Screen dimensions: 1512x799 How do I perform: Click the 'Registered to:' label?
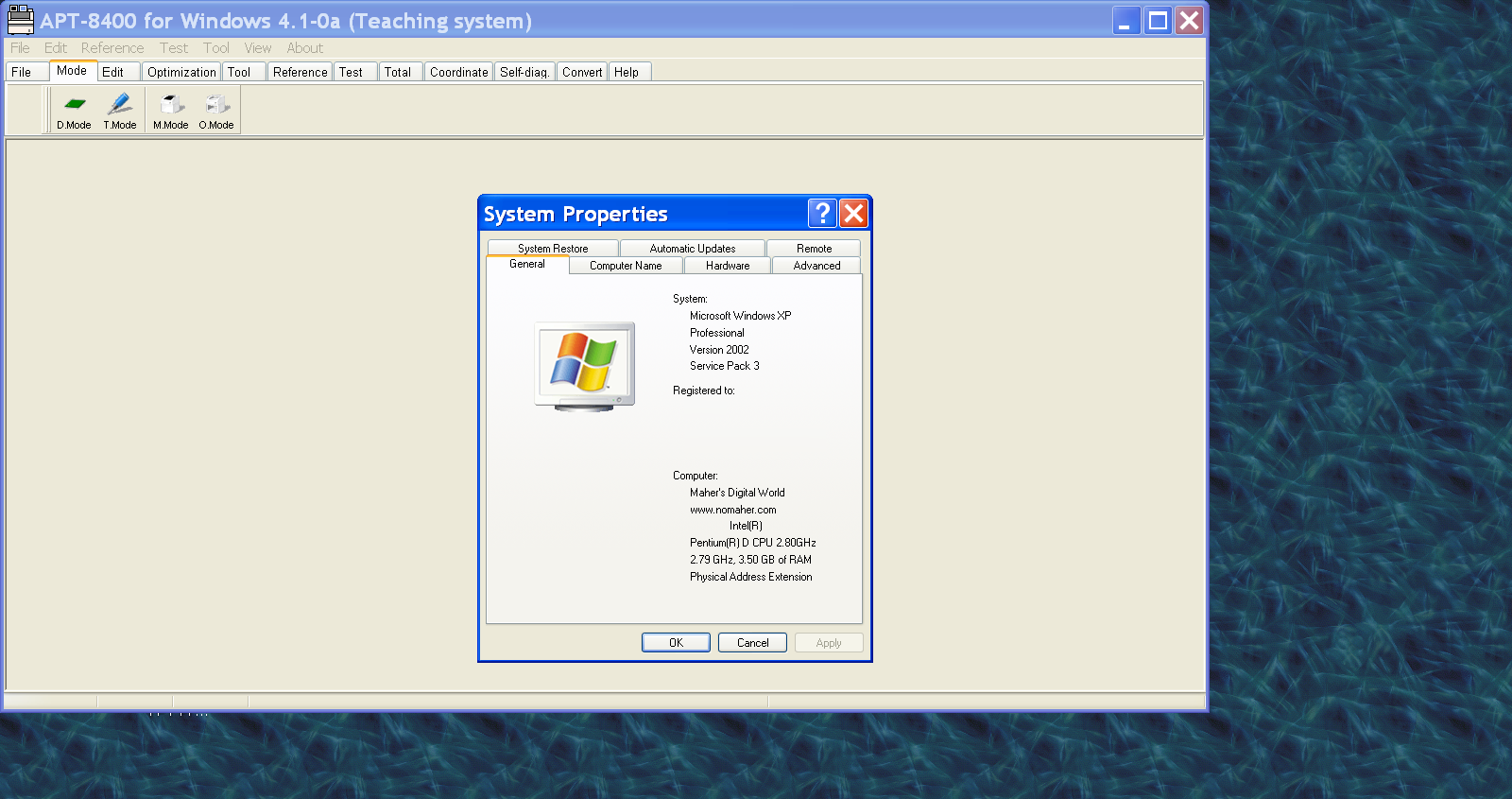pyautogui.click(x=703, y=391)
